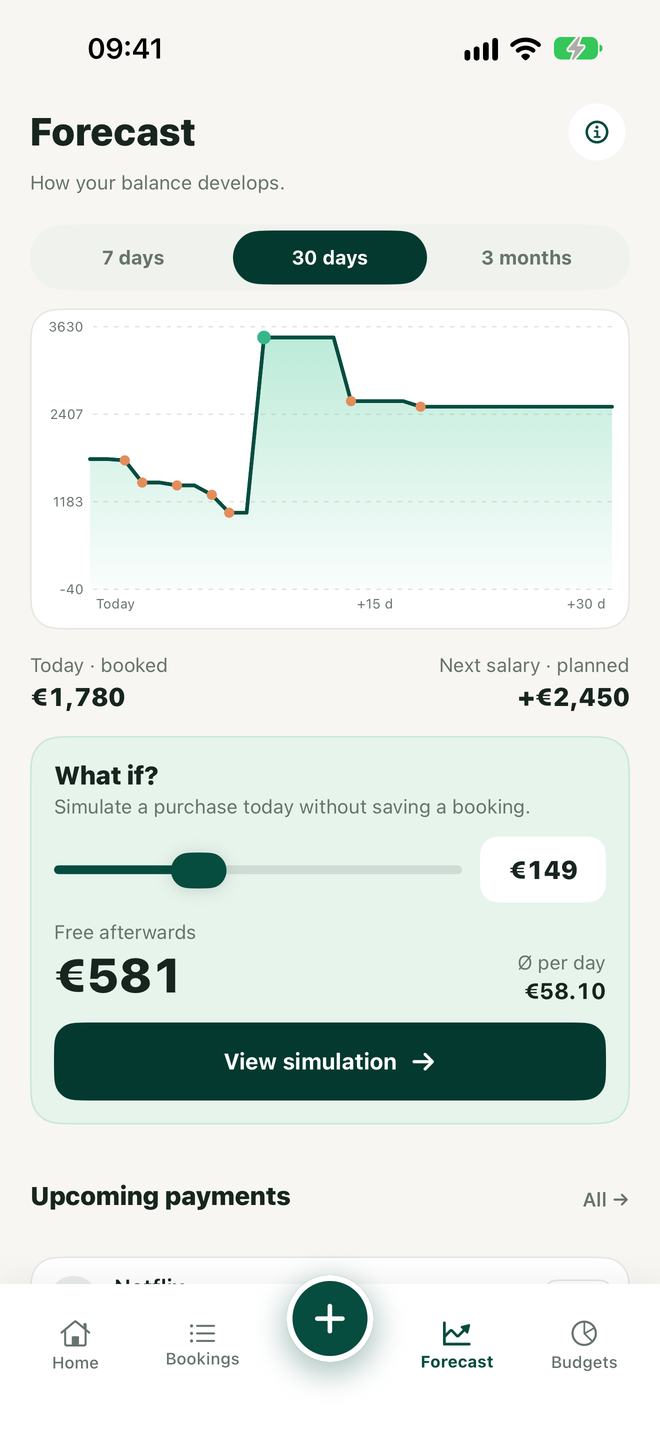Tap the plus add button
Screen dimensions: 660x1434
pos(330,1319)
